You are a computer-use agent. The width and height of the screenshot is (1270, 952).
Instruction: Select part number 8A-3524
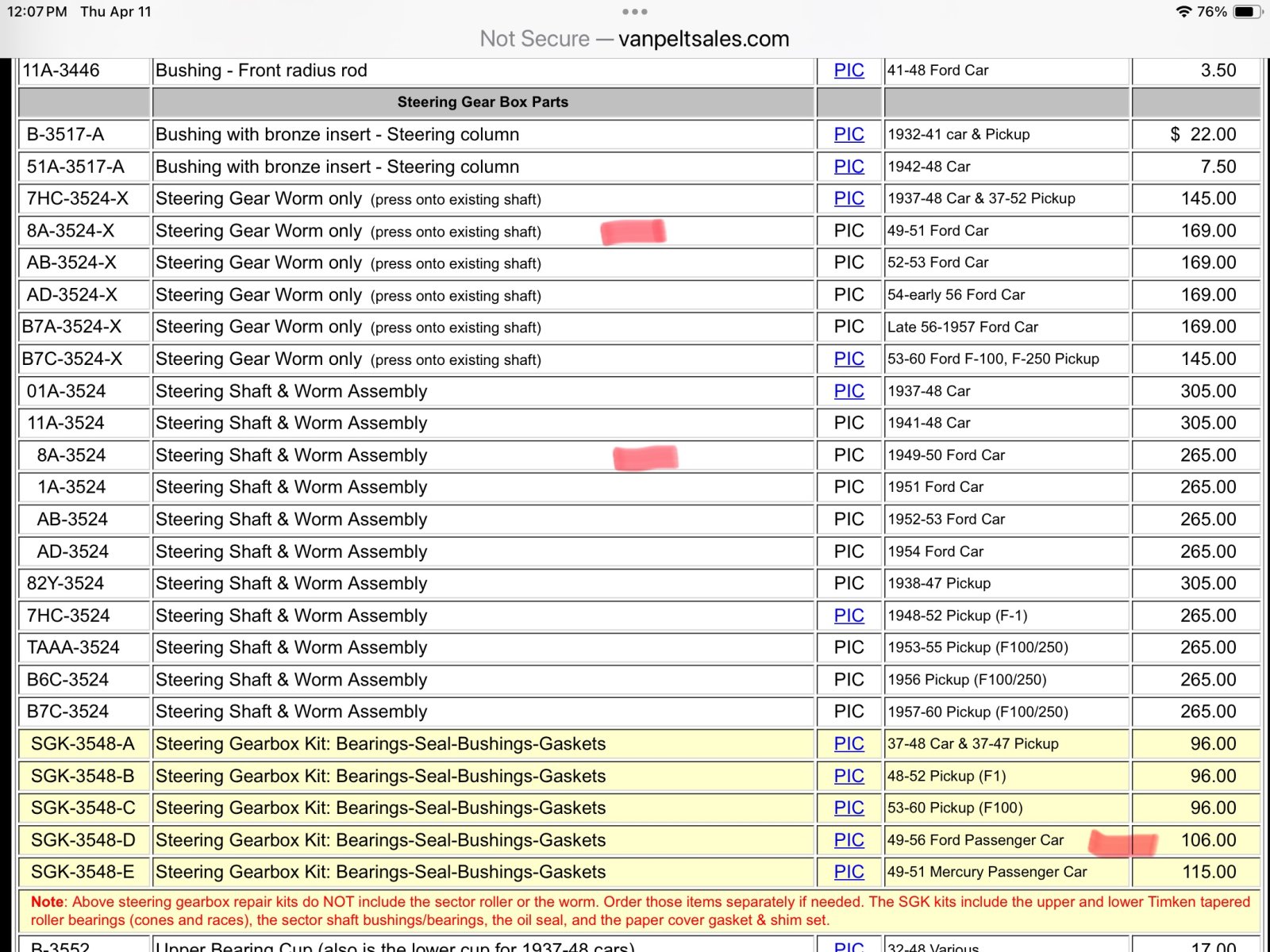(x=71, y=455)
